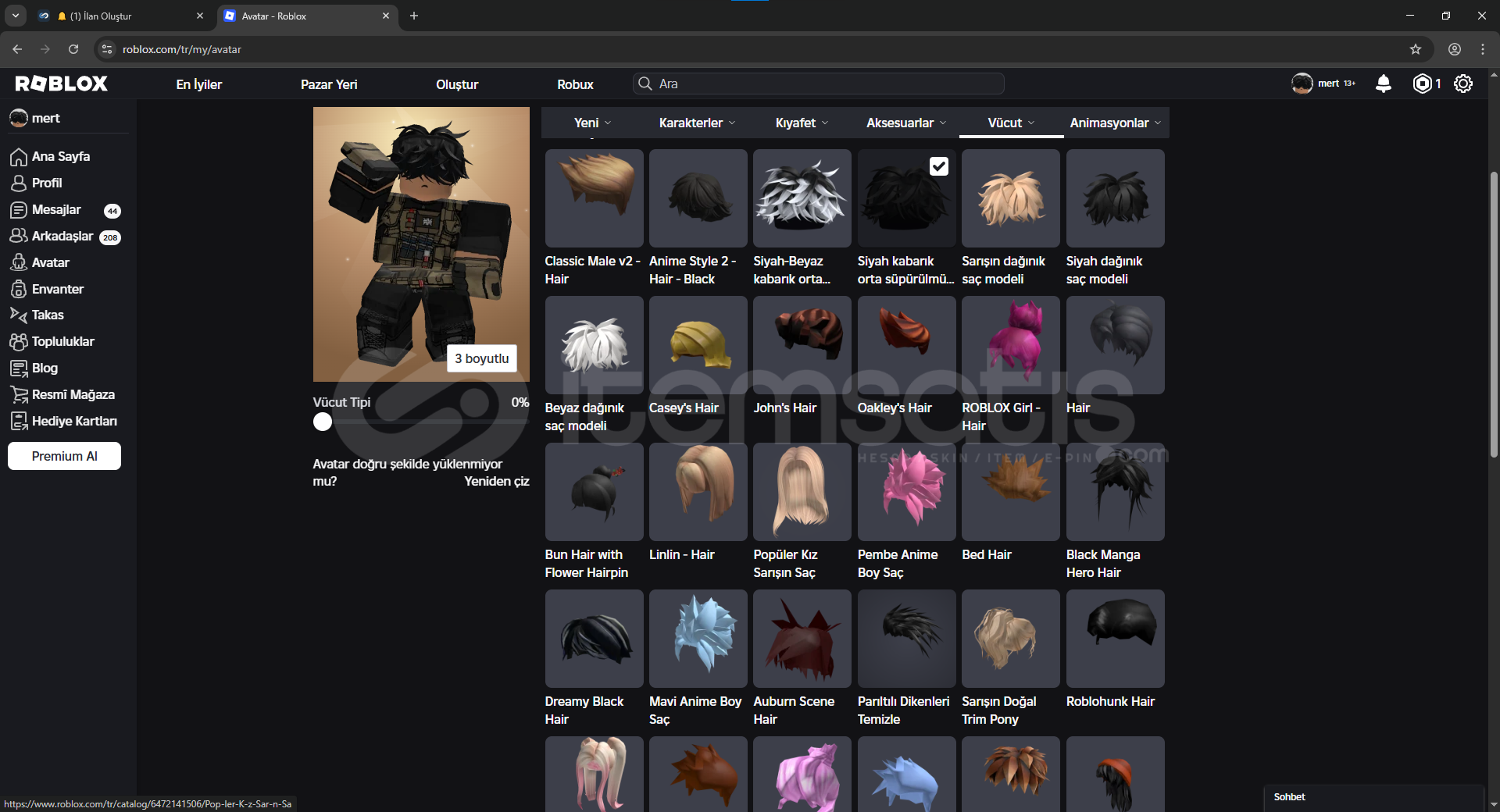Viewport: 1500px width, 812px height.
Task: Uncheck the equipped Siyah kabarık hair
Action: tap(939, 166)
